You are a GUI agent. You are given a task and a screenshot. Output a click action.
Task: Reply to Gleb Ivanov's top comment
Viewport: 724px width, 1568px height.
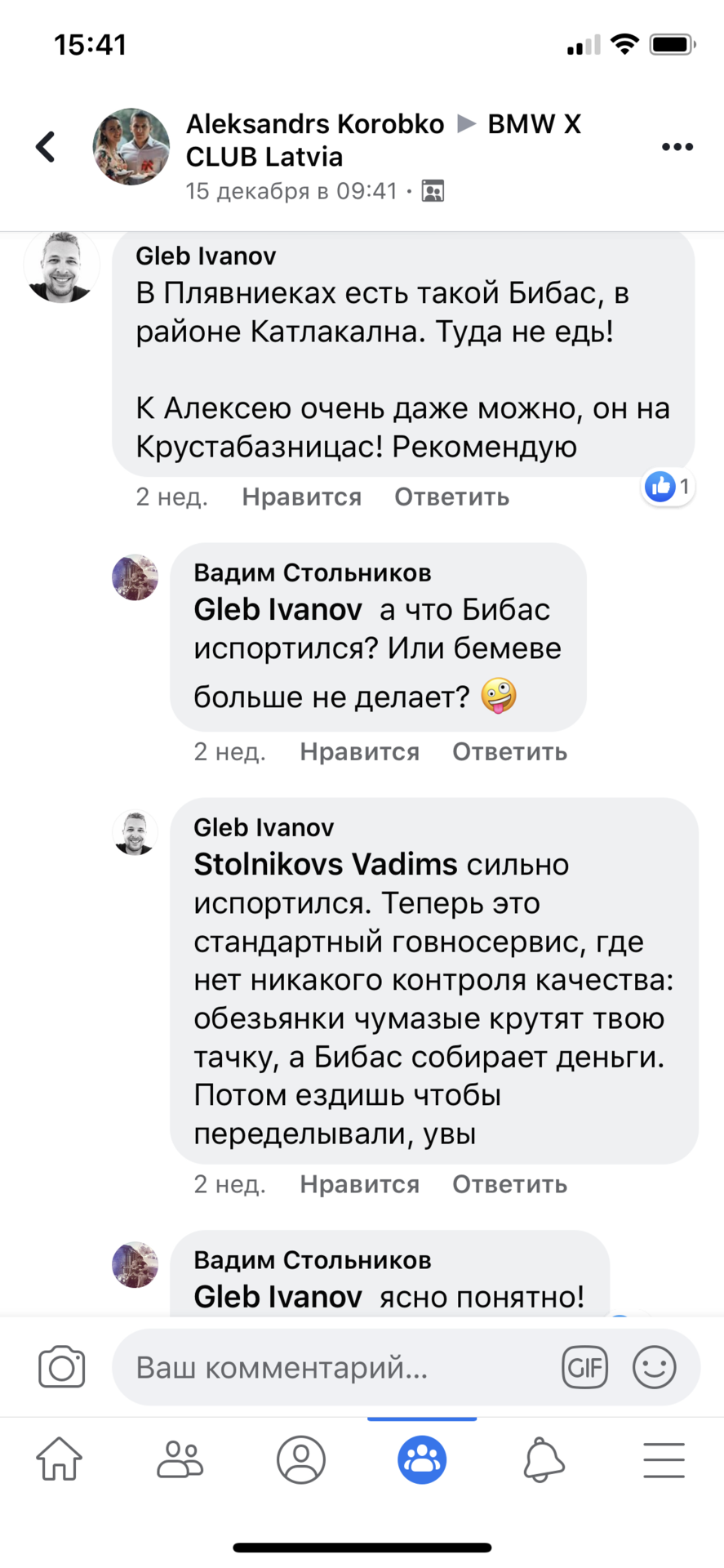(x=451, y=497)
